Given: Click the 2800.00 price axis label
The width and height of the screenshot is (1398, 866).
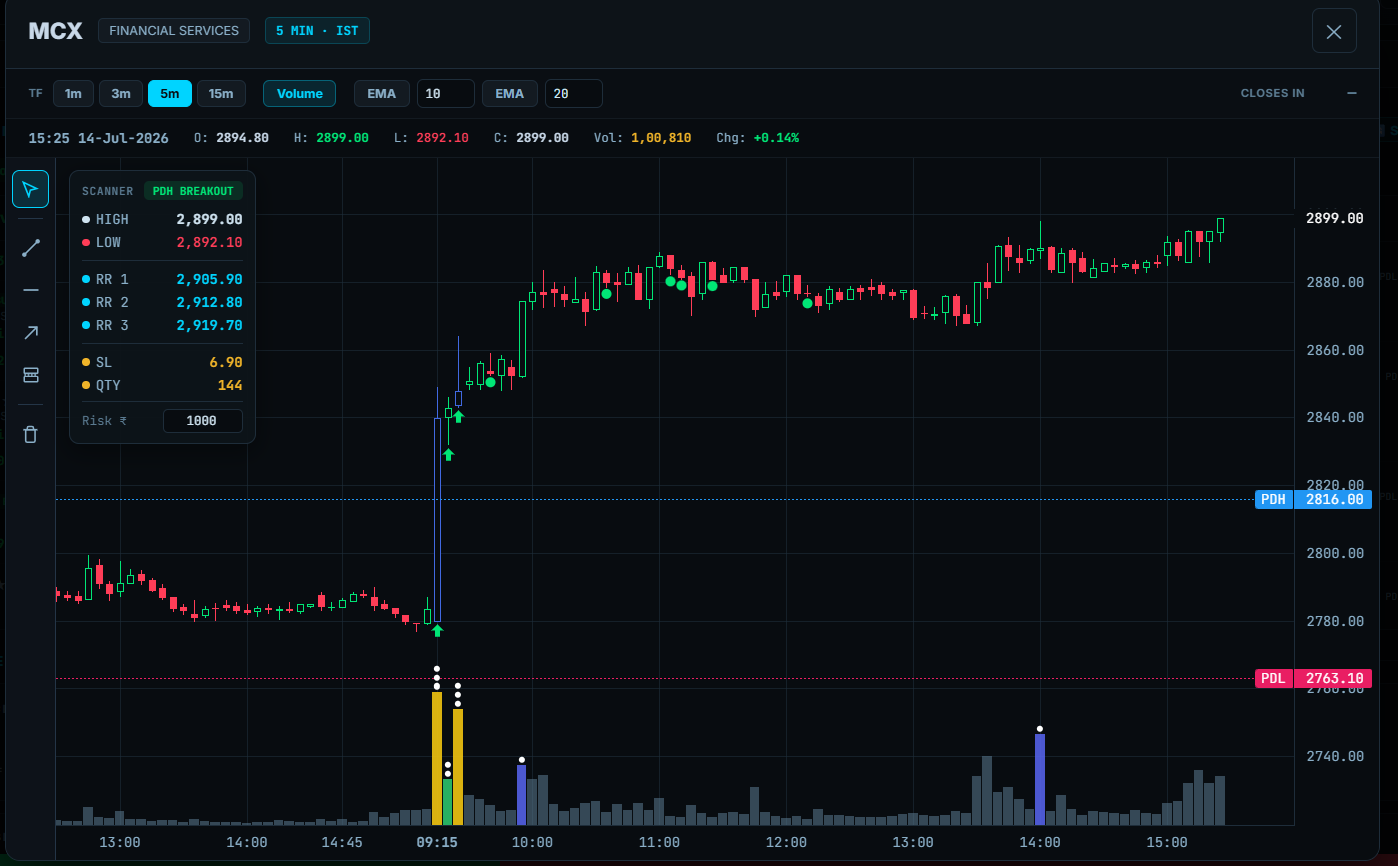Looking at the screenshot, I should click(1335, 553).
